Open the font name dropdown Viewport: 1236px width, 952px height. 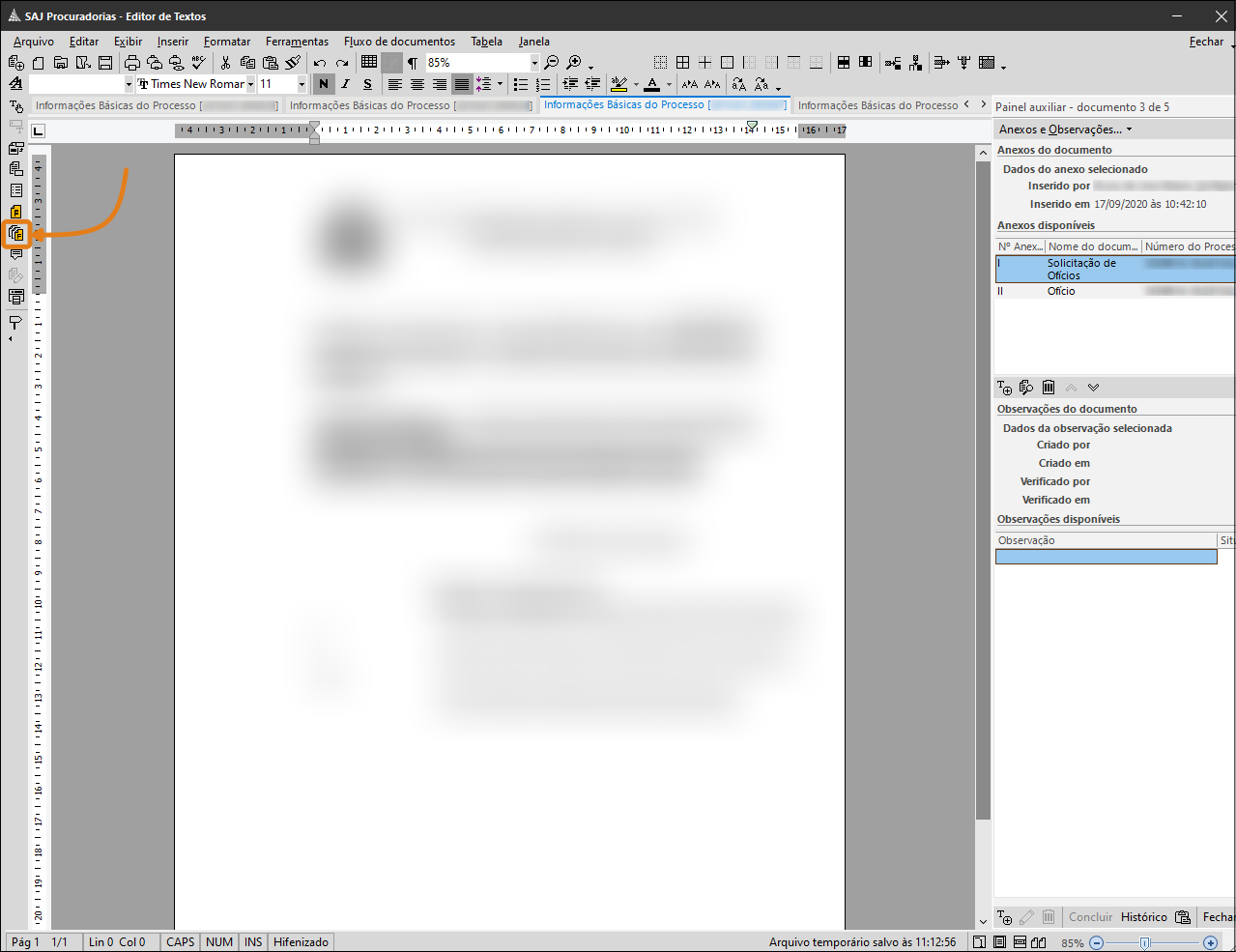point(250,84)
